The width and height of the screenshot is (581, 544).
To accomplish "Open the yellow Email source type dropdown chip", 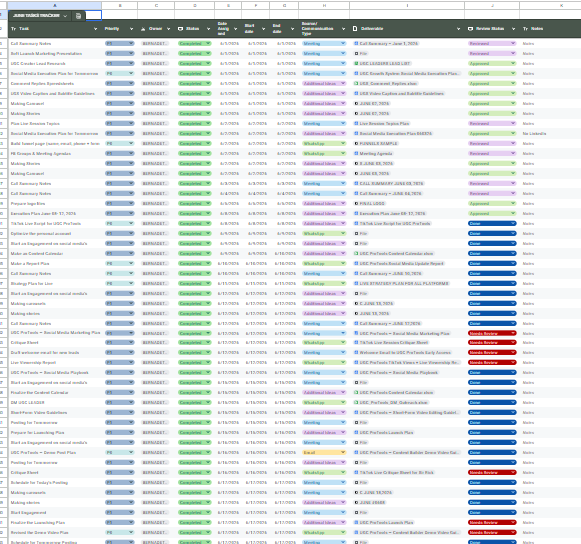I will click(324, 452).
